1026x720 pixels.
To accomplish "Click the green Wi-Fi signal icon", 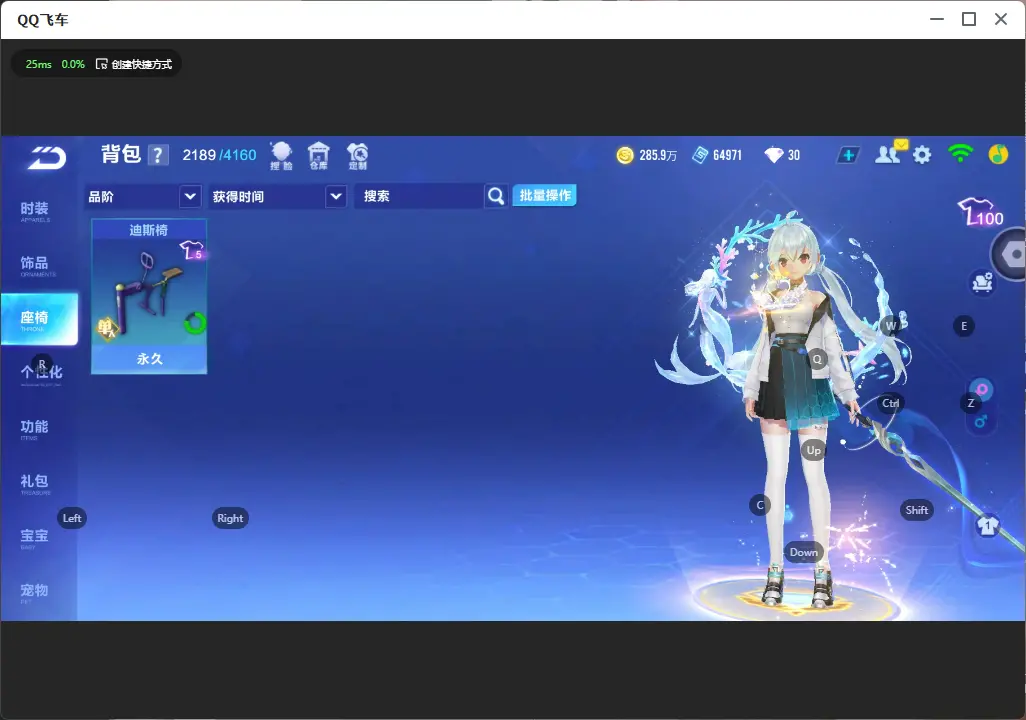I will click(960, 154).
